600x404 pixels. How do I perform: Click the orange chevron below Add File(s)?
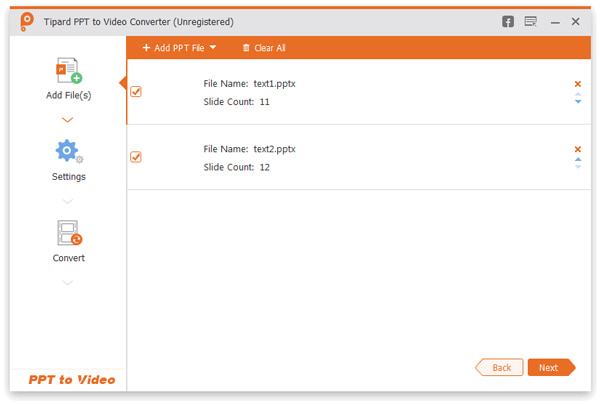tap(68, 120)
